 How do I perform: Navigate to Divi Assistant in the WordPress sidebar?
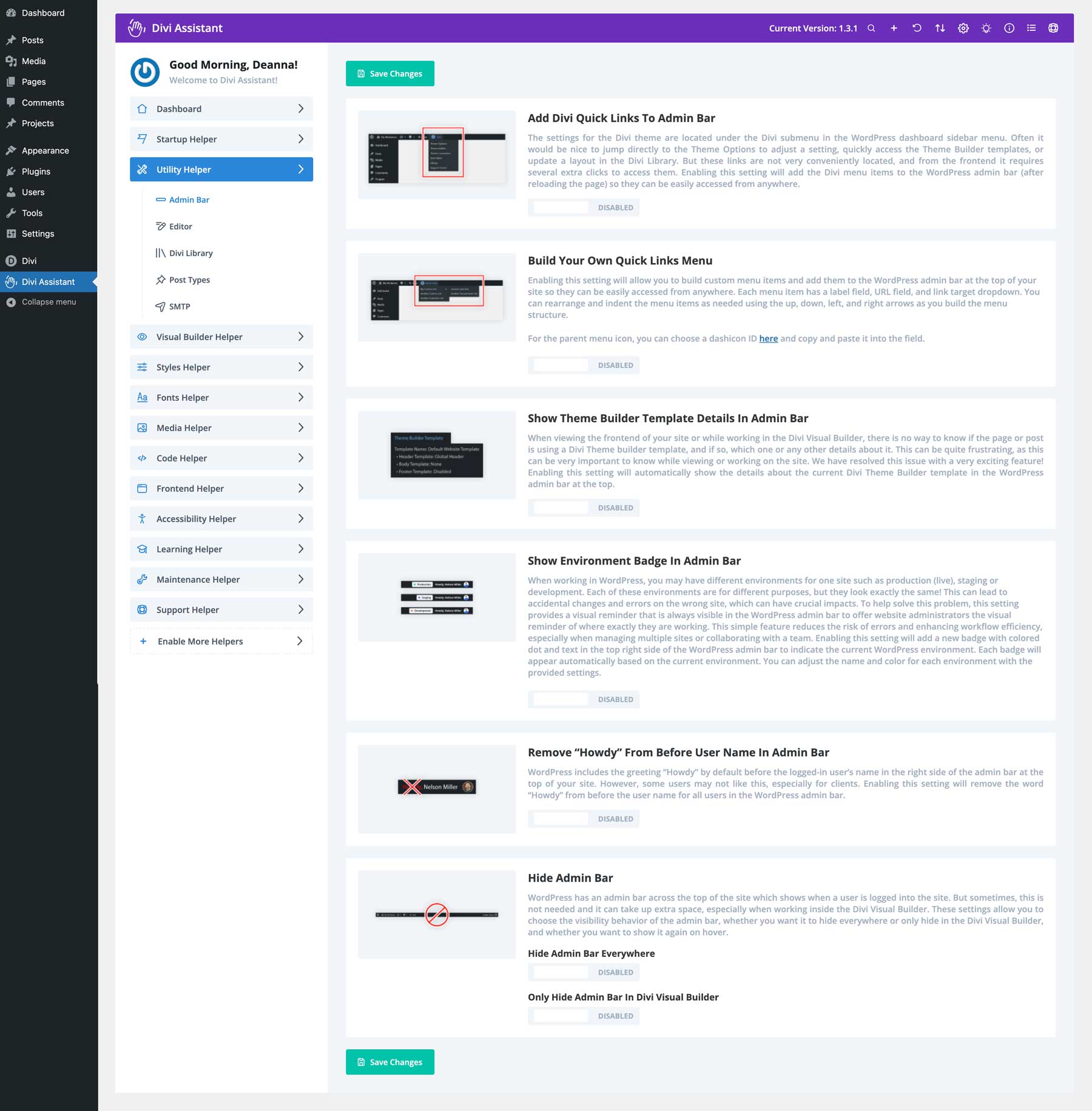click(47, 281)
